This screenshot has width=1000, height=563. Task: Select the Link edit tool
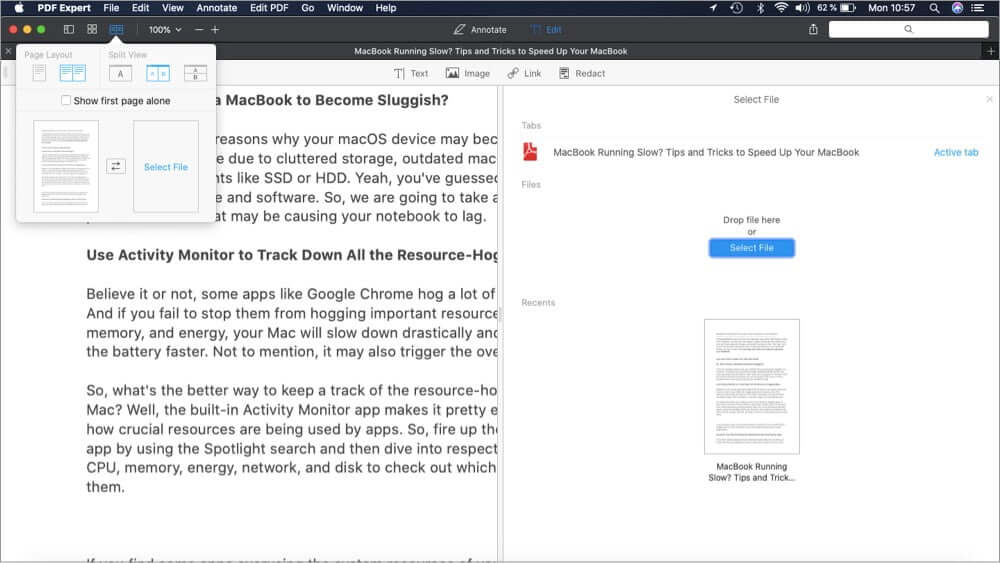point(524,73)
